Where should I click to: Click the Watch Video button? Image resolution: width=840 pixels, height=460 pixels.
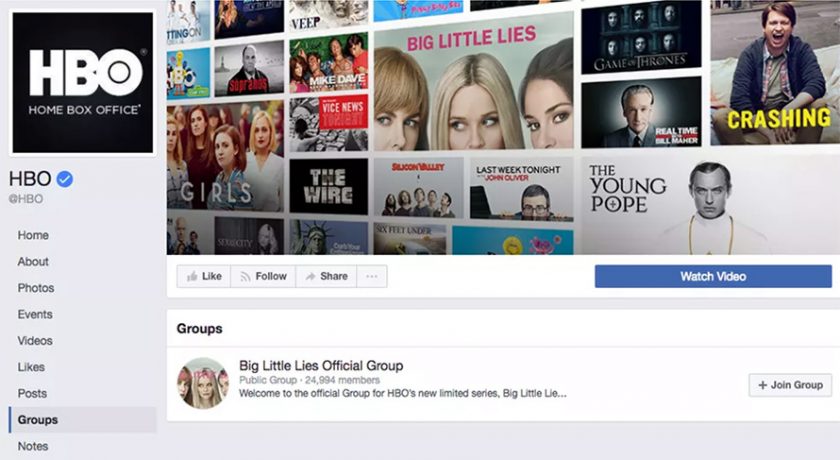[713, 276]
